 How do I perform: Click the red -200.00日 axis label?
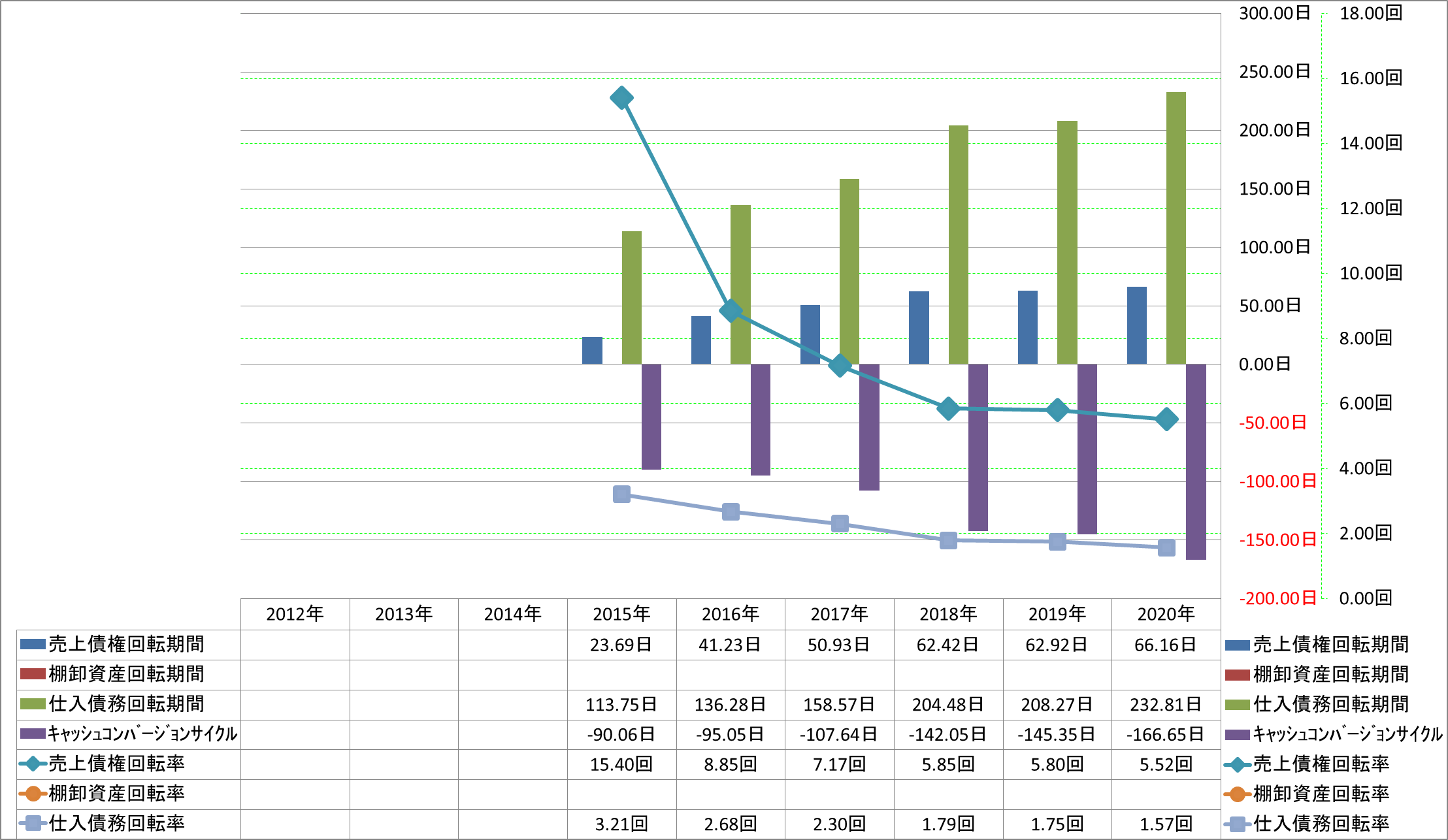tap(1277, 598)
